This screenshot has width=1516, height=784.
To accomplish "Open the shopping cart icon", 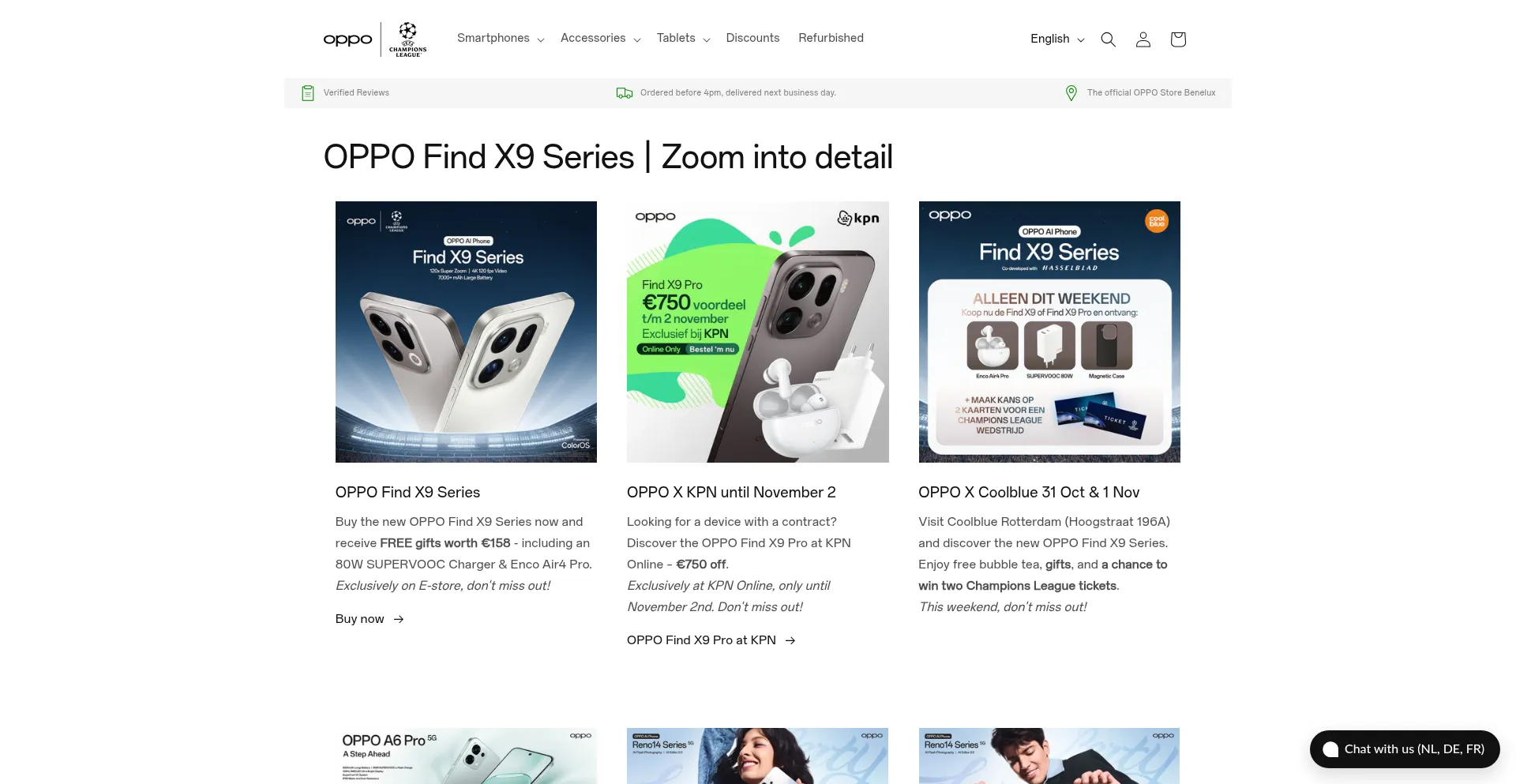I will 1177,39.
